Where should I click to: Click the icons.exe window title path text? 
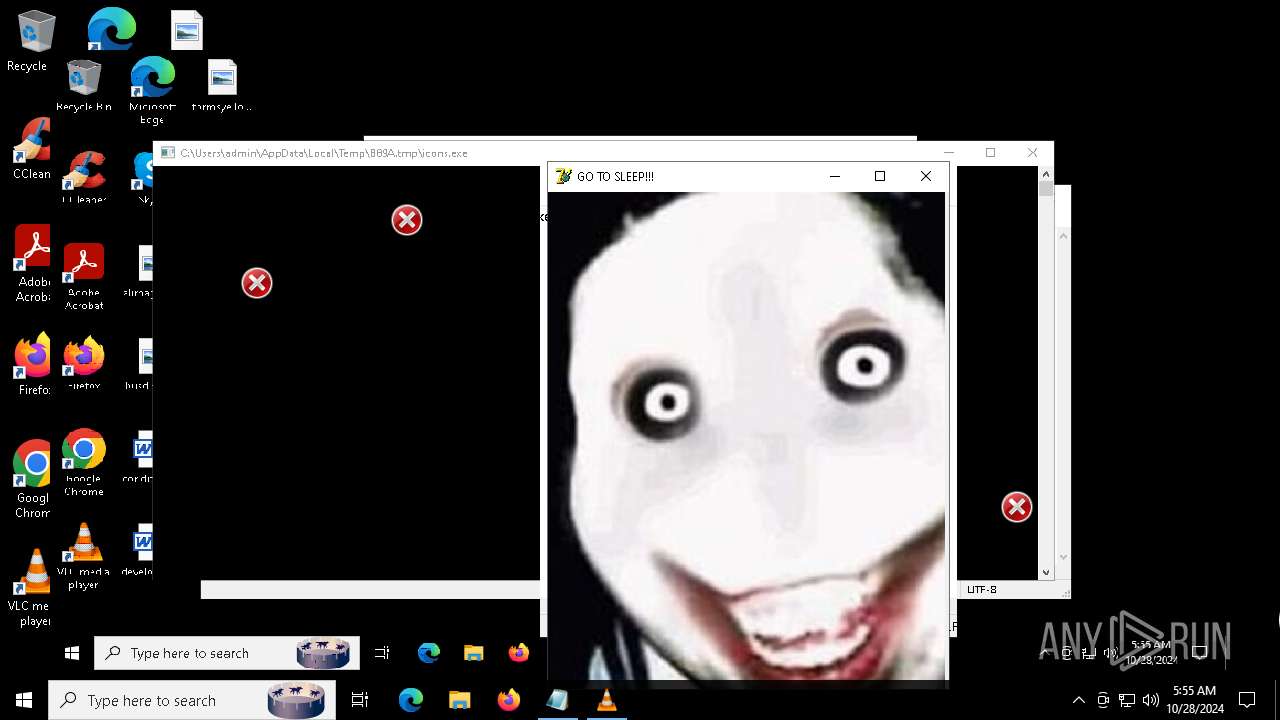pos(324,153)
